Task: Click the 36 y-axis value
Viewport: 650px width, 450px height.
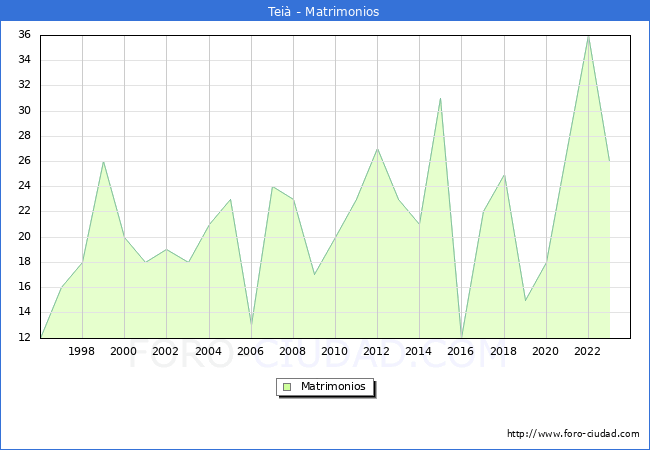Action: 24,35
